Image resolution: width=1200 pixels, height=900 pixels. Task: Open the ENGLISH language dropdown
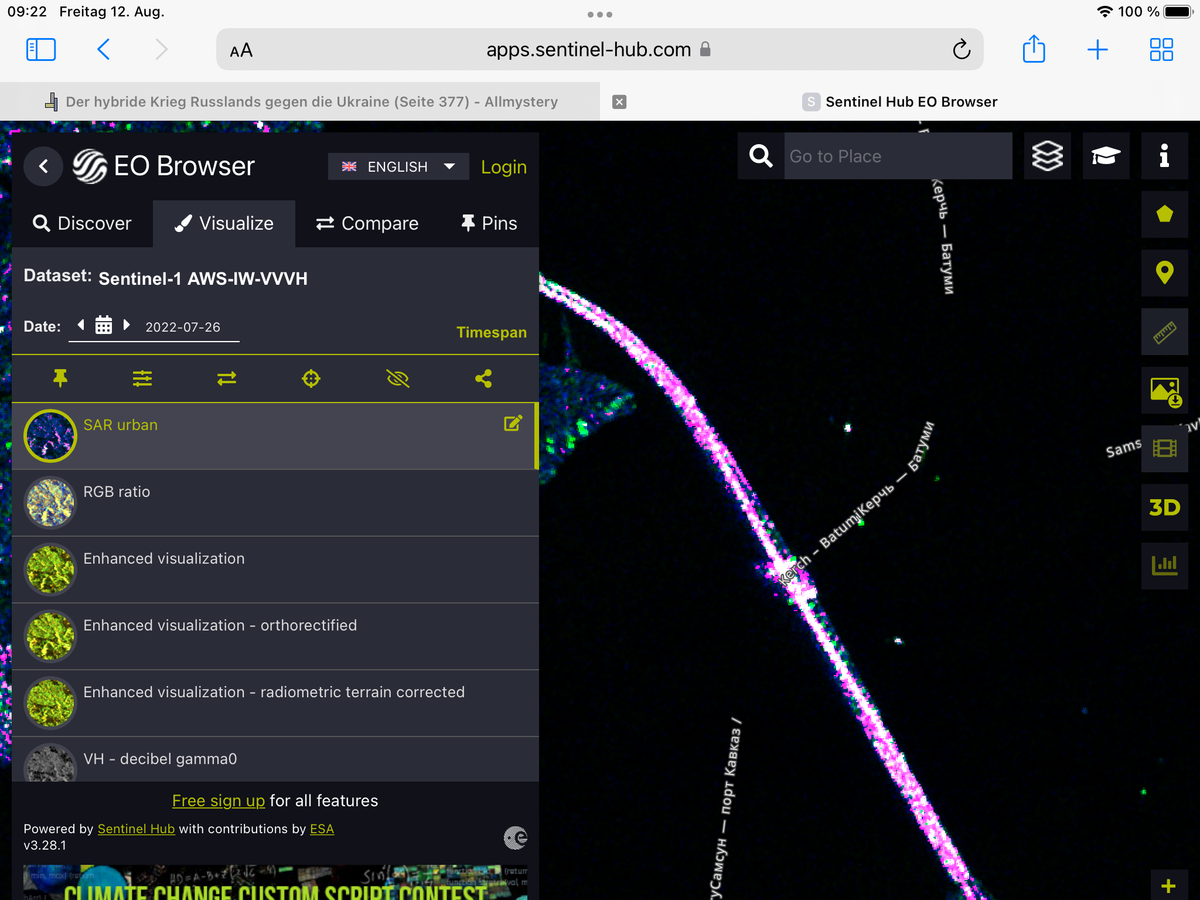coord(398,167)
